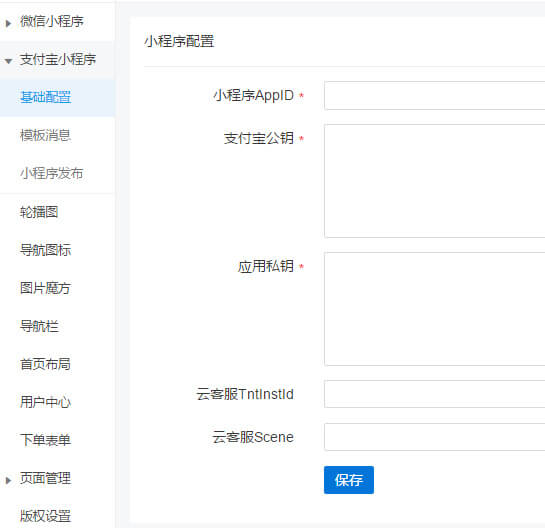
Task: Navigate to 导航图标 settings
Action: tap(45, 250)
